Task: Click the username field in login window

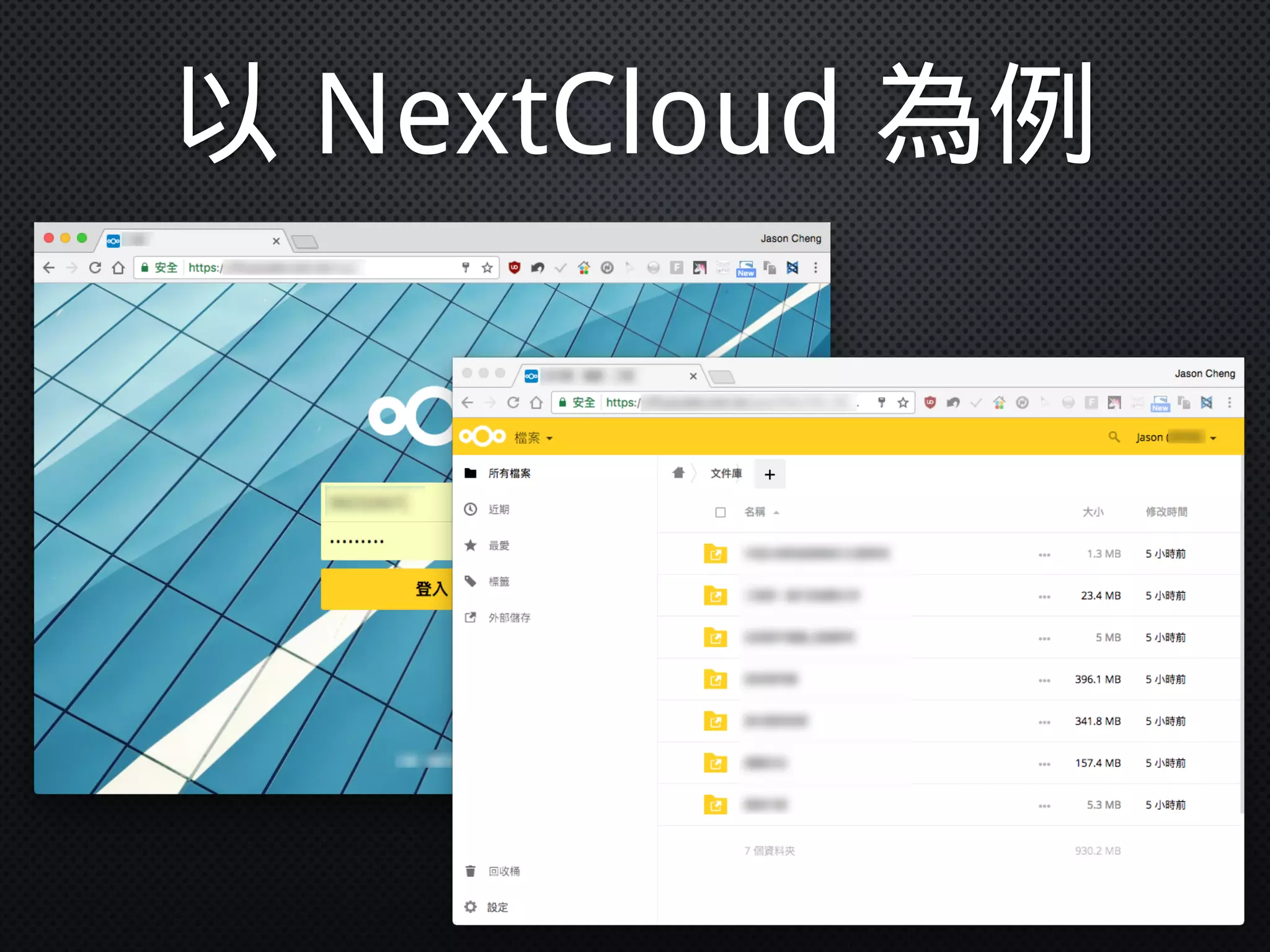Action: point(386,503)
